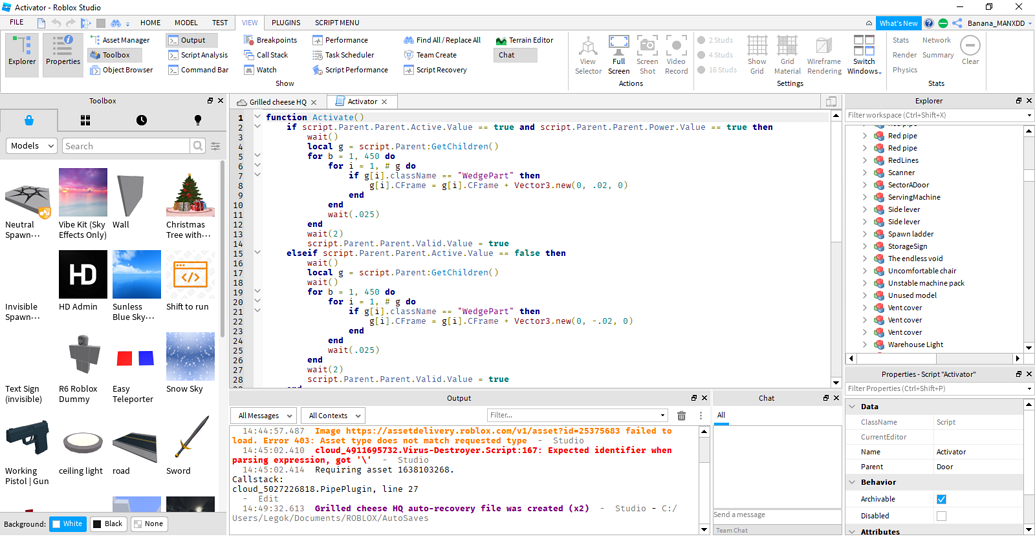The image size is (1035, 540).
Task: Clear the Output window with trash icon
Action: [682, 415]
